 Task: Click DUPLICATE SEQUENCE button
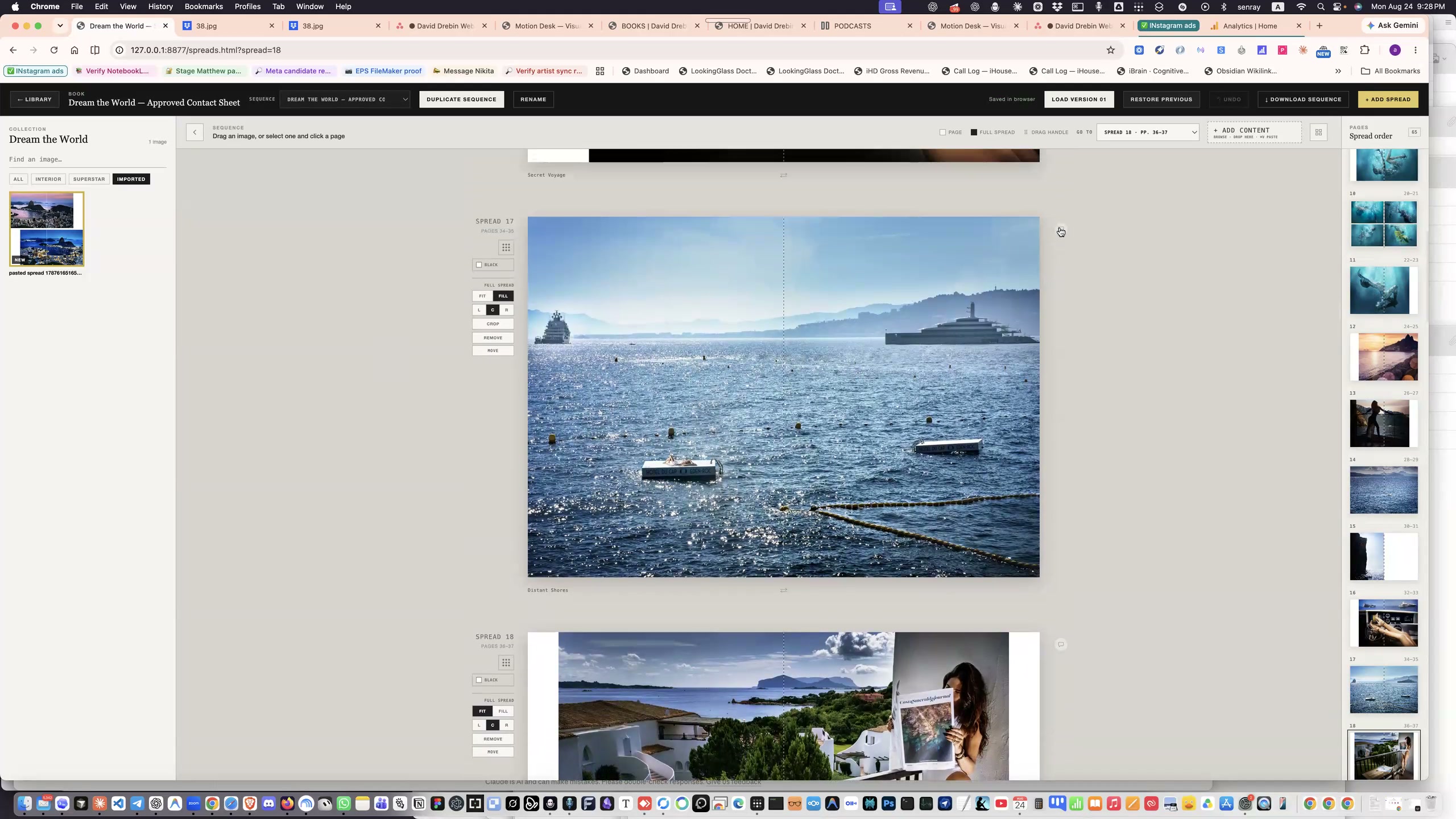(x=461, y=100)
